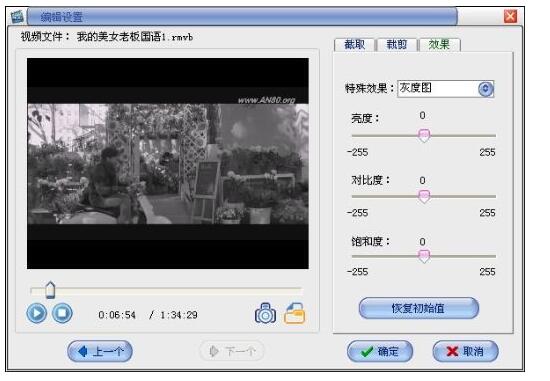550x381 pixels.
Task: Click the app icon in the title bar
Action: [x=17, y=16]
